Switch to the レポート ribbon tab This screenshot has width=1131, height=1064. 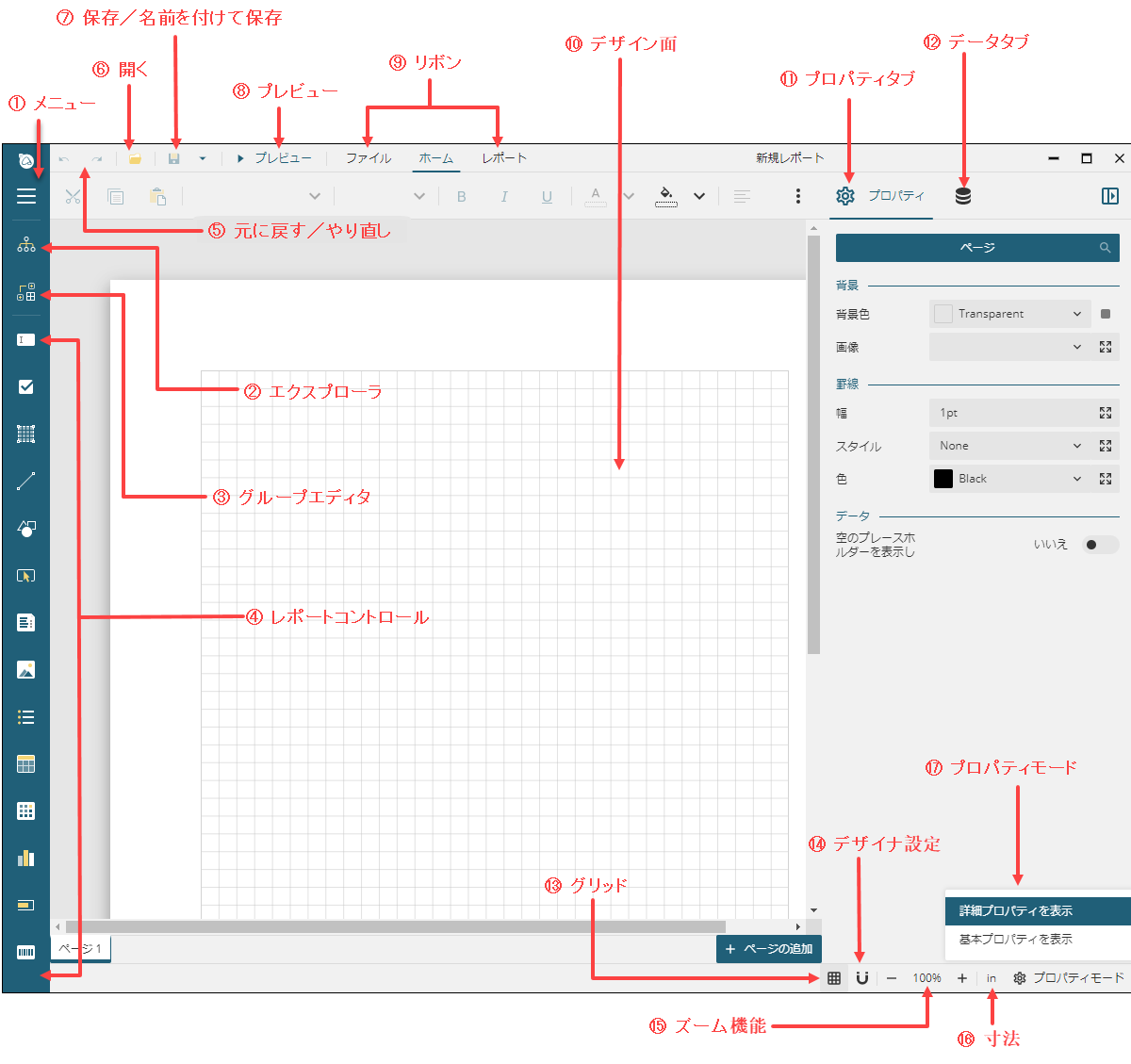point(503,158)
